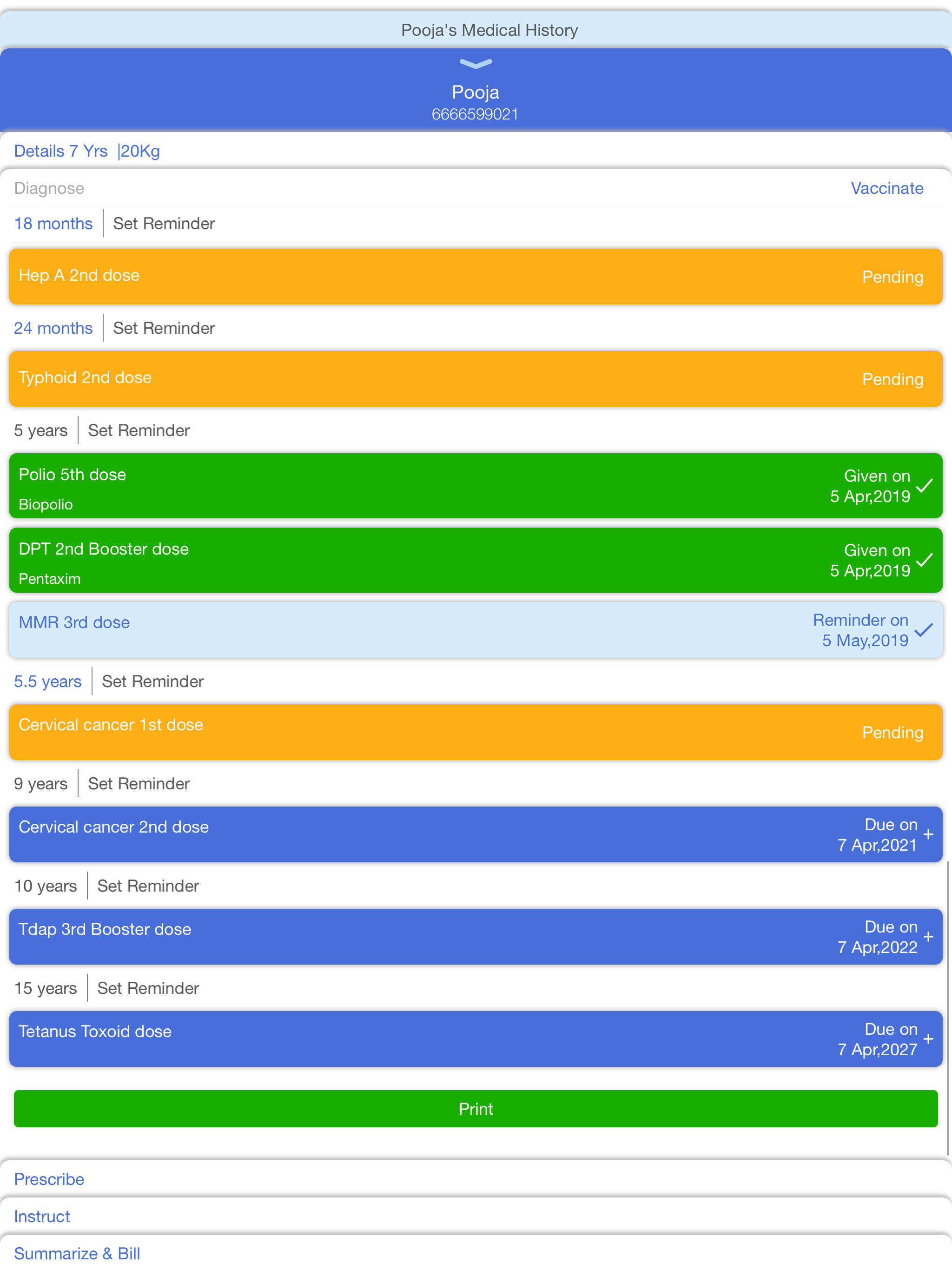The image size is (952, 1270).
Task: Tap the plus icon on Cervical cancer 2nd dose
Action: [928, 834]
